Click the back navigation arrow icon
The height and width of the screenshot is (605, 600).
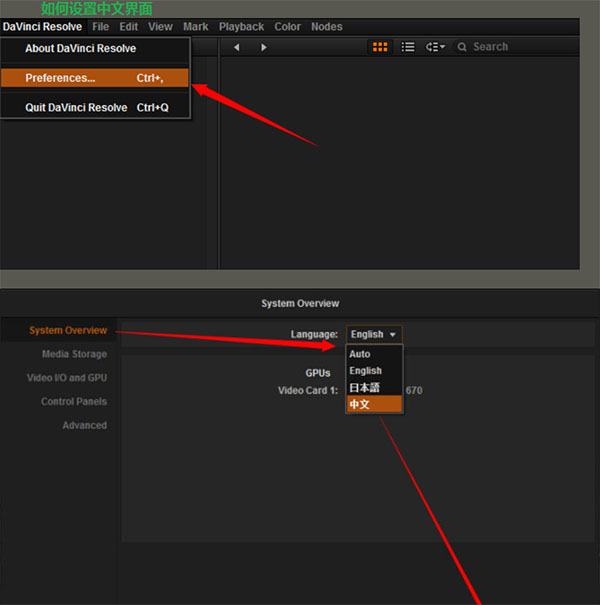236,47
